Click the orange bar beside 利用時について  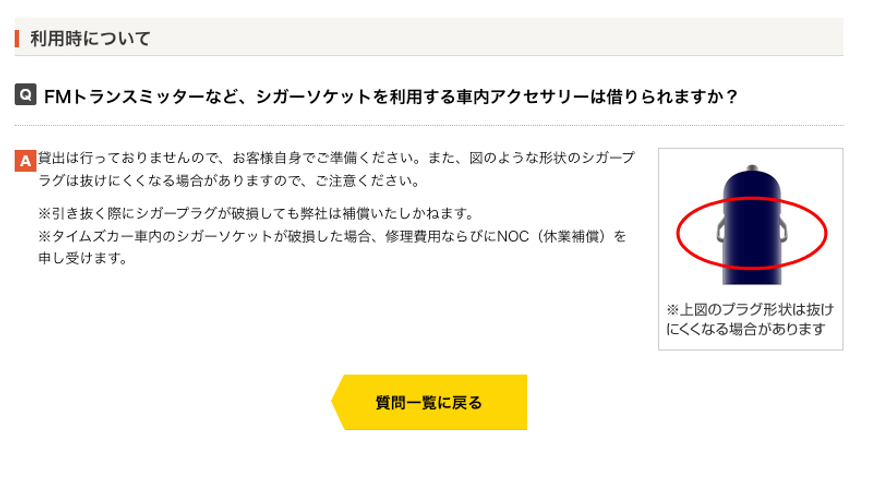tap(18, 39)
